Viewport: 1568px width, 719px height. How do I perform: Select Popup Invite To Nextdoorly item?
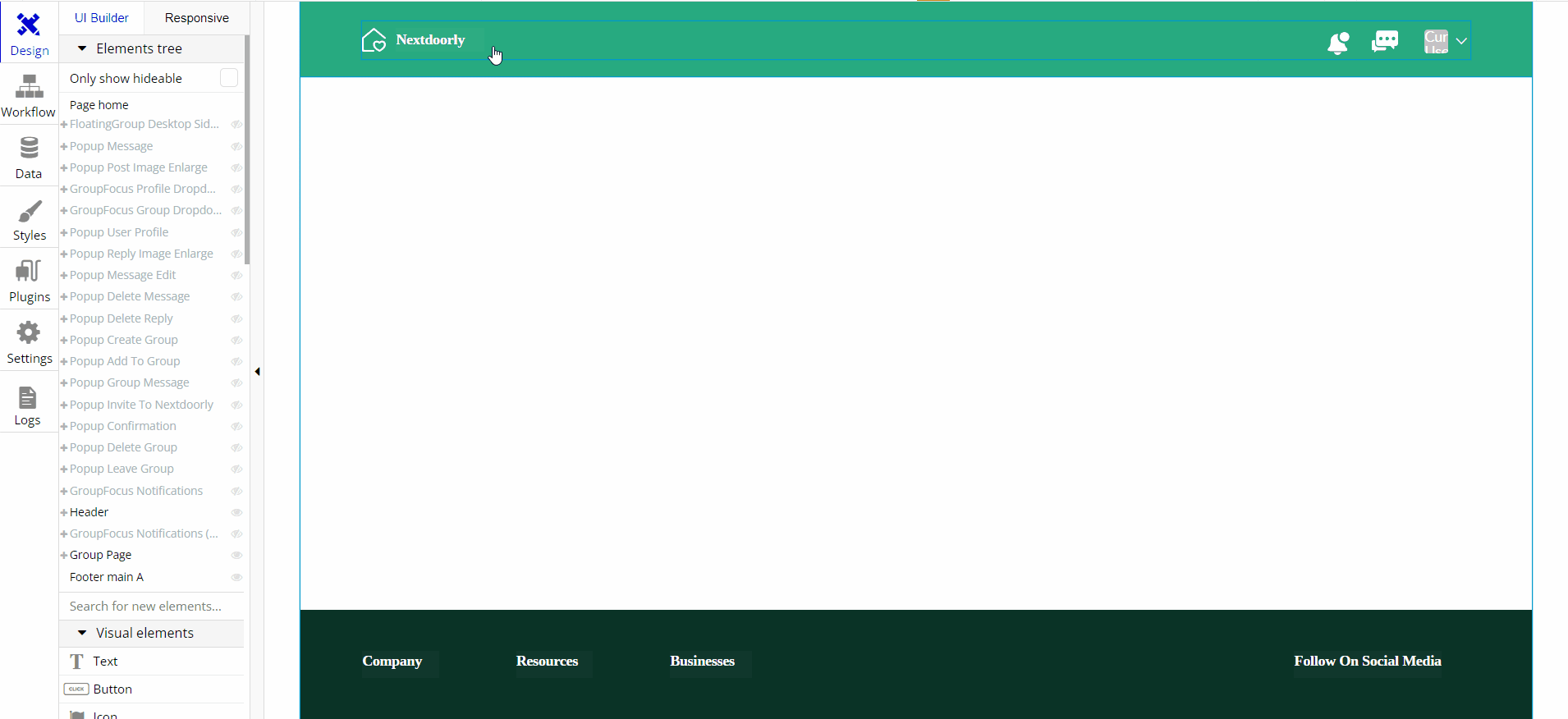141,405
